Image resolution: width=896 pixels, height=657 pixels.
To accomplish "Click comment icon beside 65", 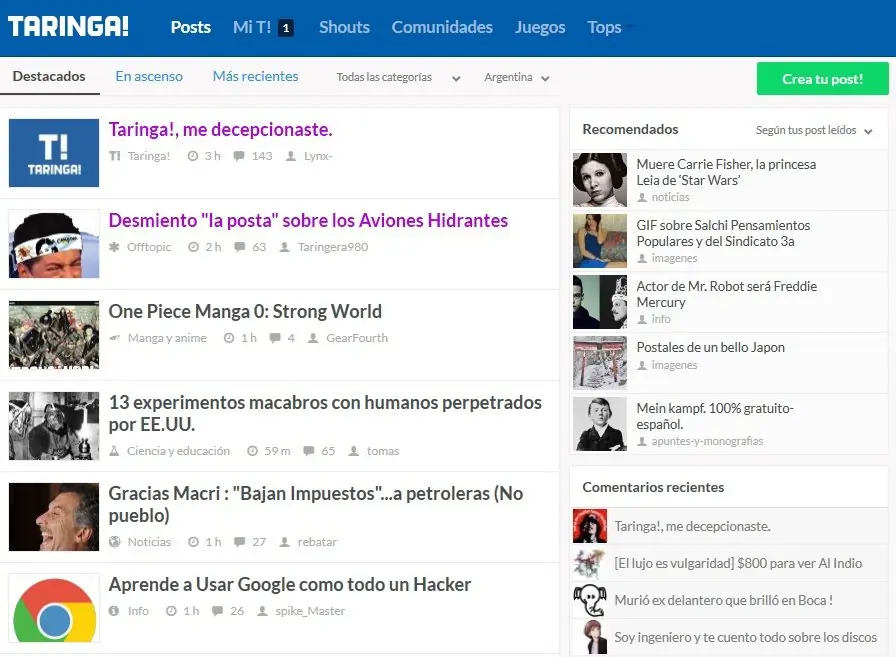I will coord(309,451).
